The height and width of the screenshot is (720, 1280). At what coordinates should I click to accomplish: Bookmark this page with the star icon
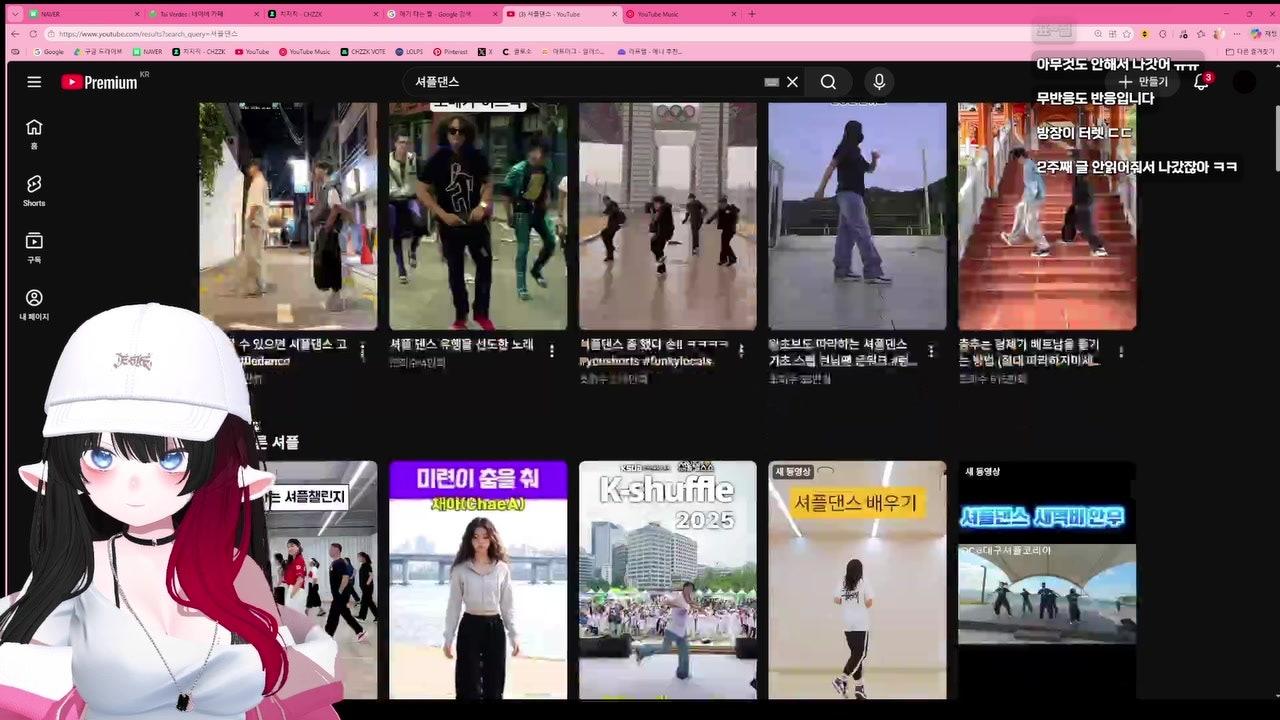[1127, 34]
